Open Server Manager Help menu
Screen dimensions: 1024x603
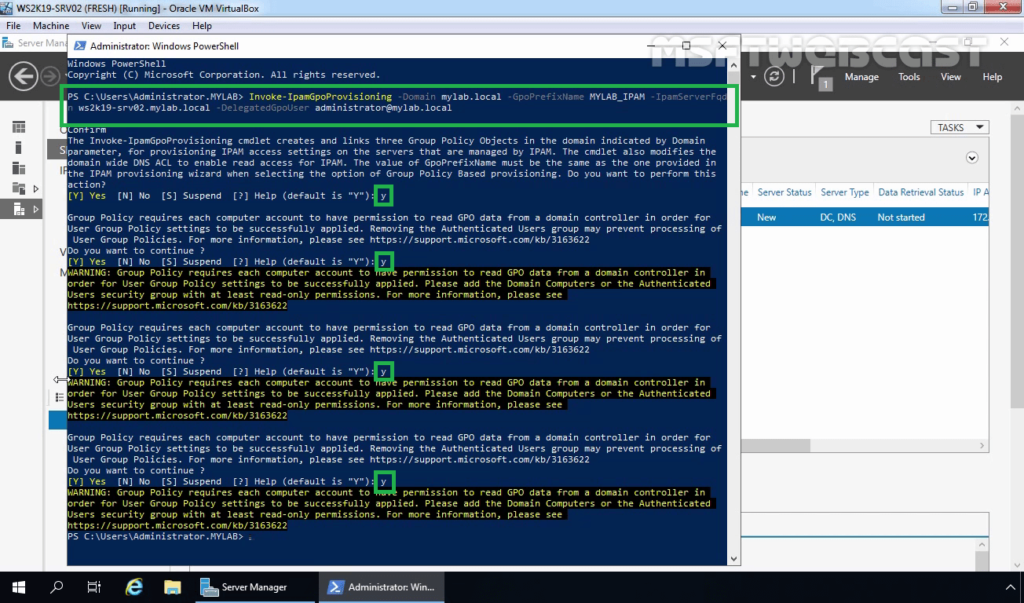tap(992, 76)
